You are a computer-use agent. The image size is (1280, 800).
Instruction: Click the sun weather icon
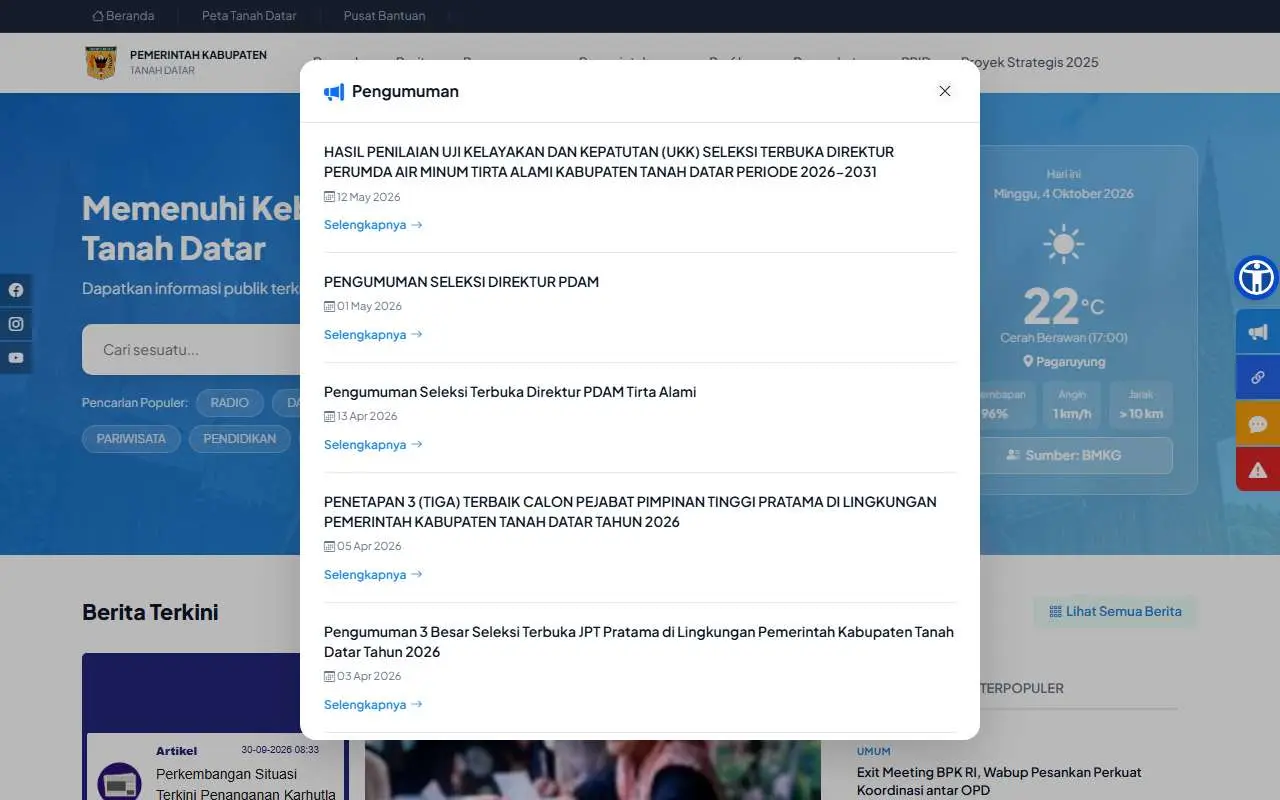pos(1063,244)
